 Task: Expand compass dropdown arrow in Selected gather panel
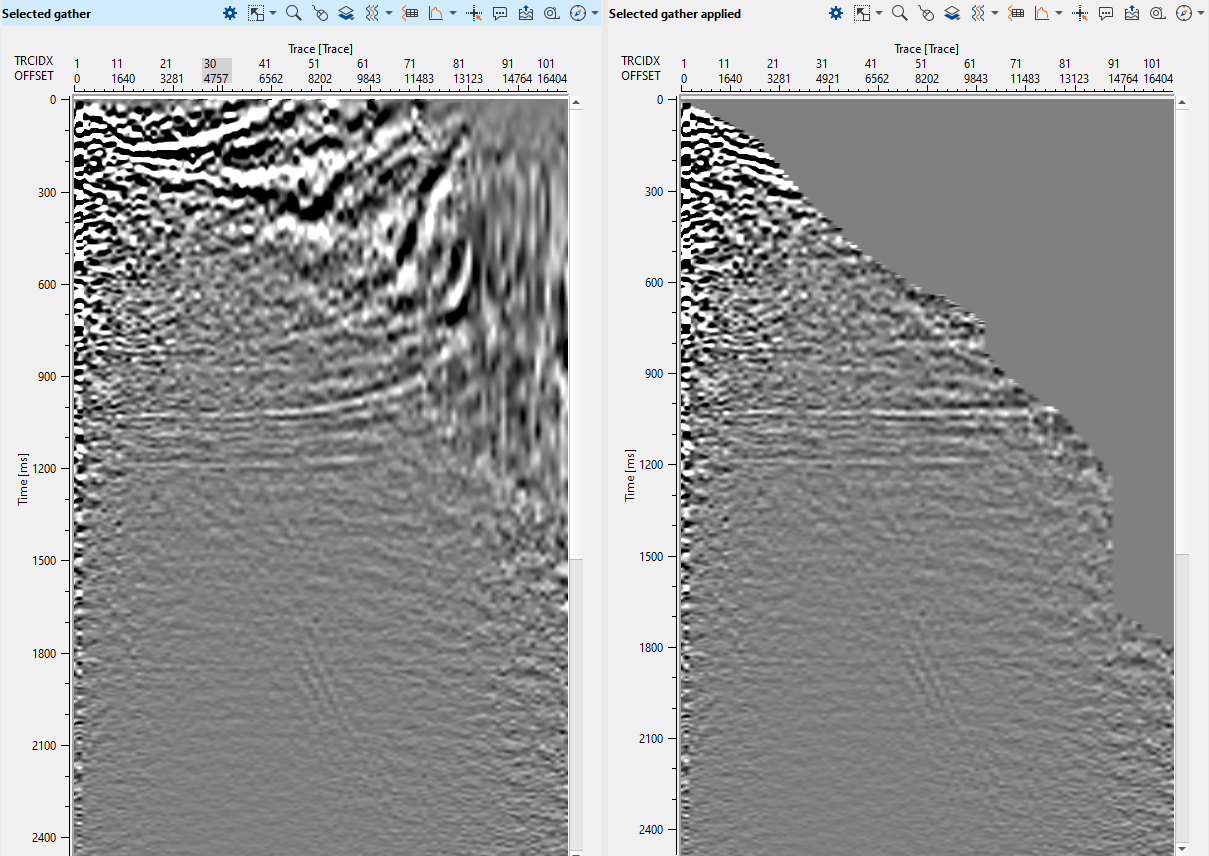[595, 13]
